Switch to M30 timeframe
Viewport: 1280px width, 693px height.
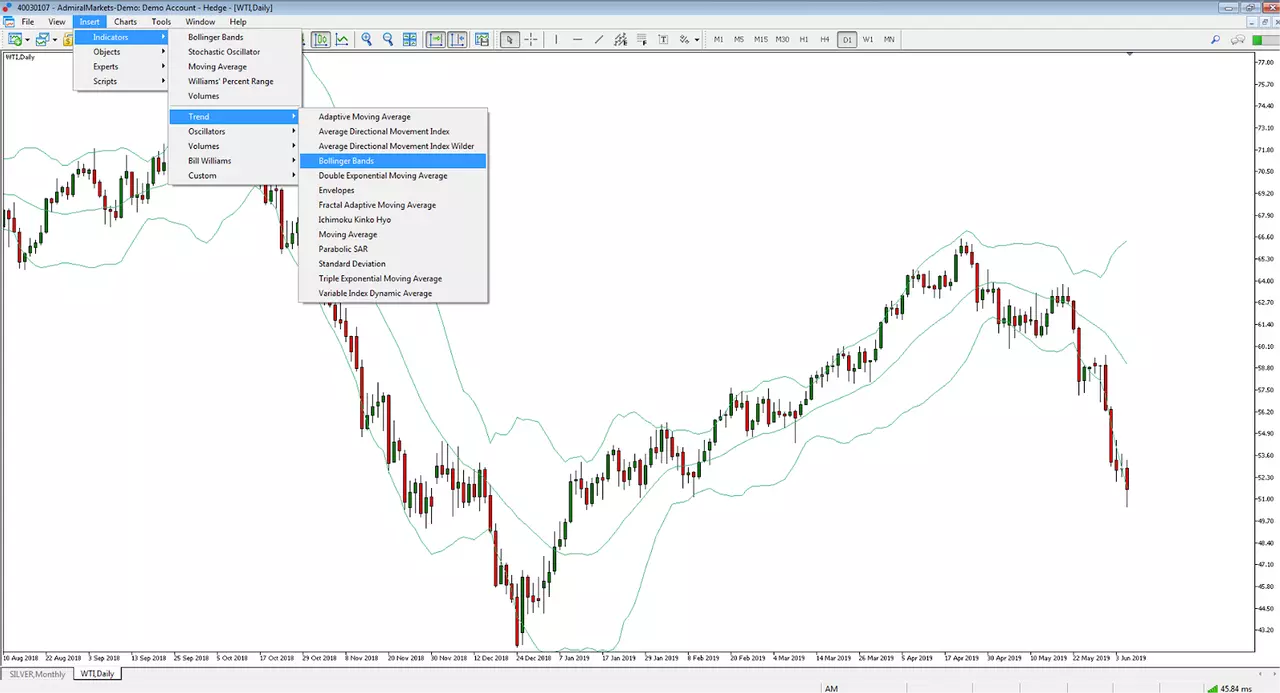(x=782, y=39)
